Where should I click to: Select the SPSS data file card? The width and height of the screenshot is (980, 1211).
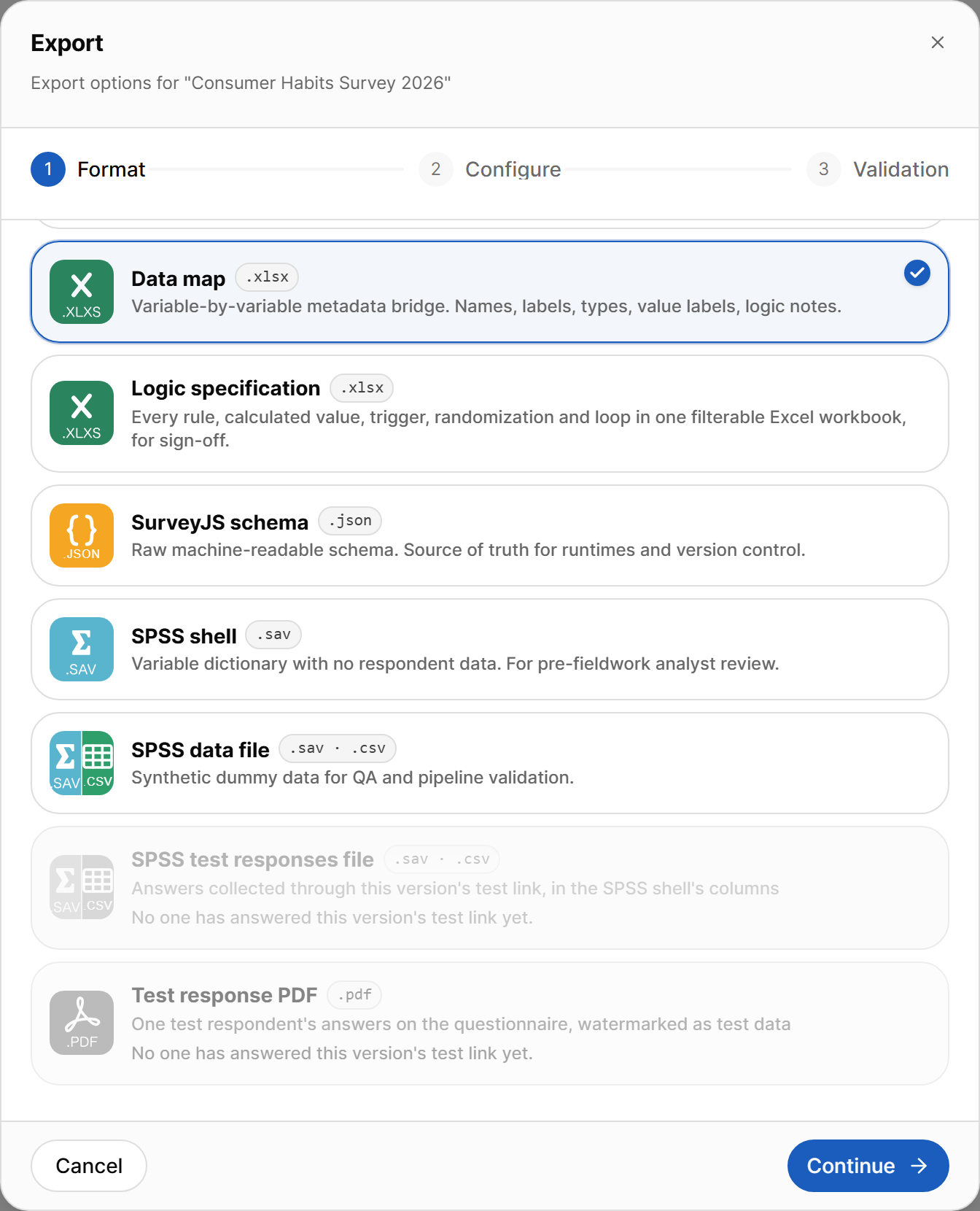click(x=490, y=763)
